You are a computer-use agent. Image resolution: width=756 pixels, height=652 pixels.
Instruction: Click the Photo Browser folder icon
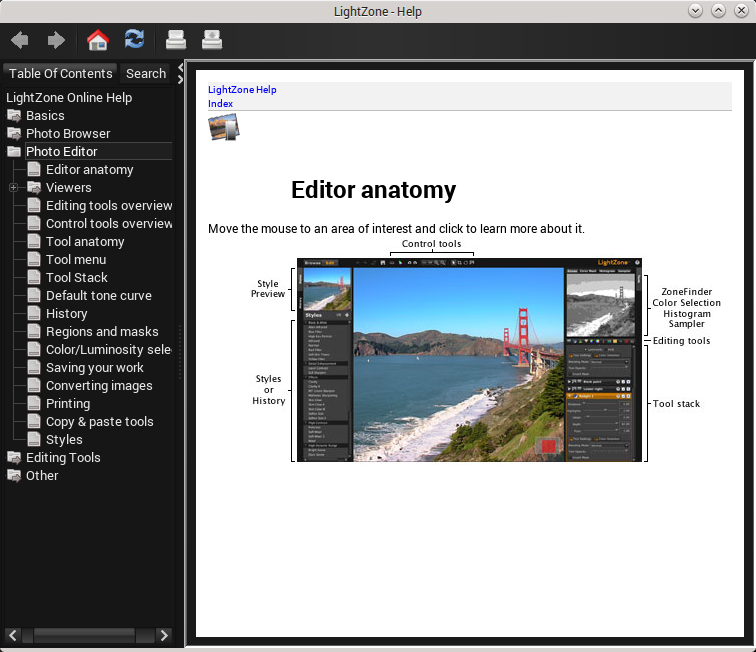click(x=14, y=134)
